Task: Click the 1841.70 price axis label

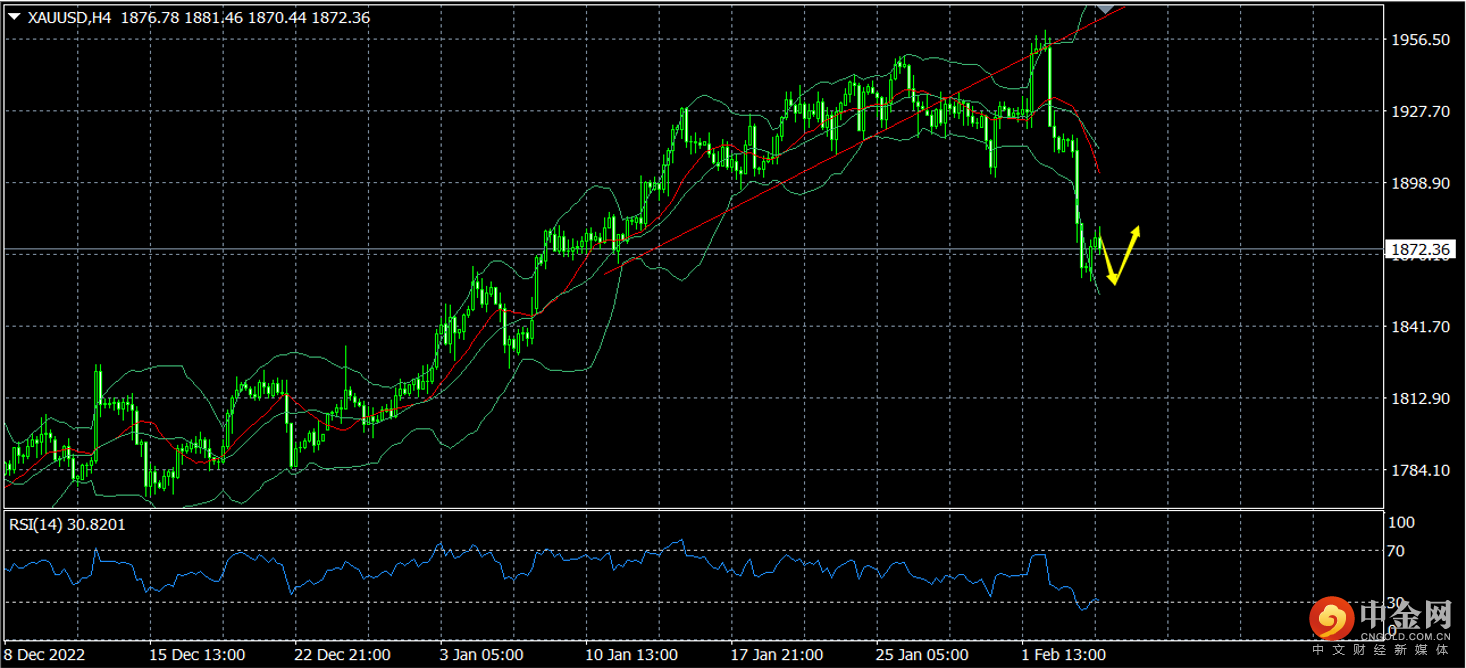Action: pyautogui.click(x=1420, y=327)
